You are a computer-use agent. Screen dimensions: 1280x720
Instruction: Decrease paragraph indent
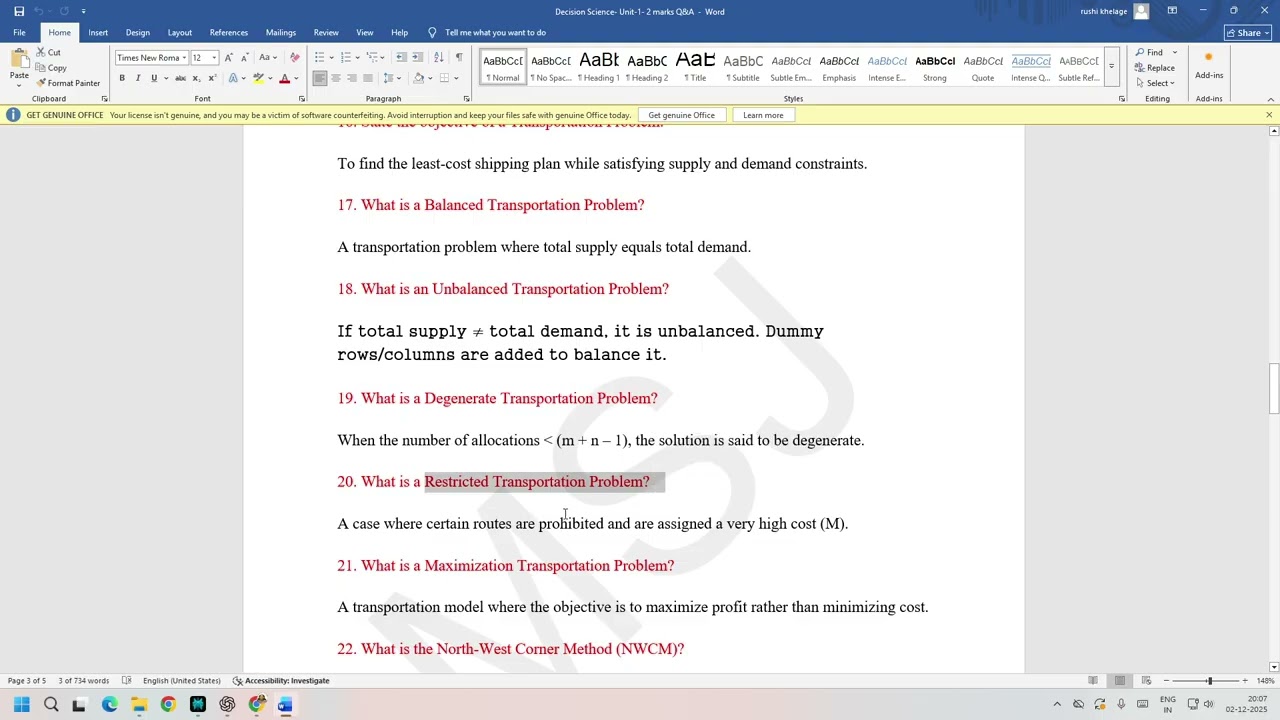click(401, 57)
